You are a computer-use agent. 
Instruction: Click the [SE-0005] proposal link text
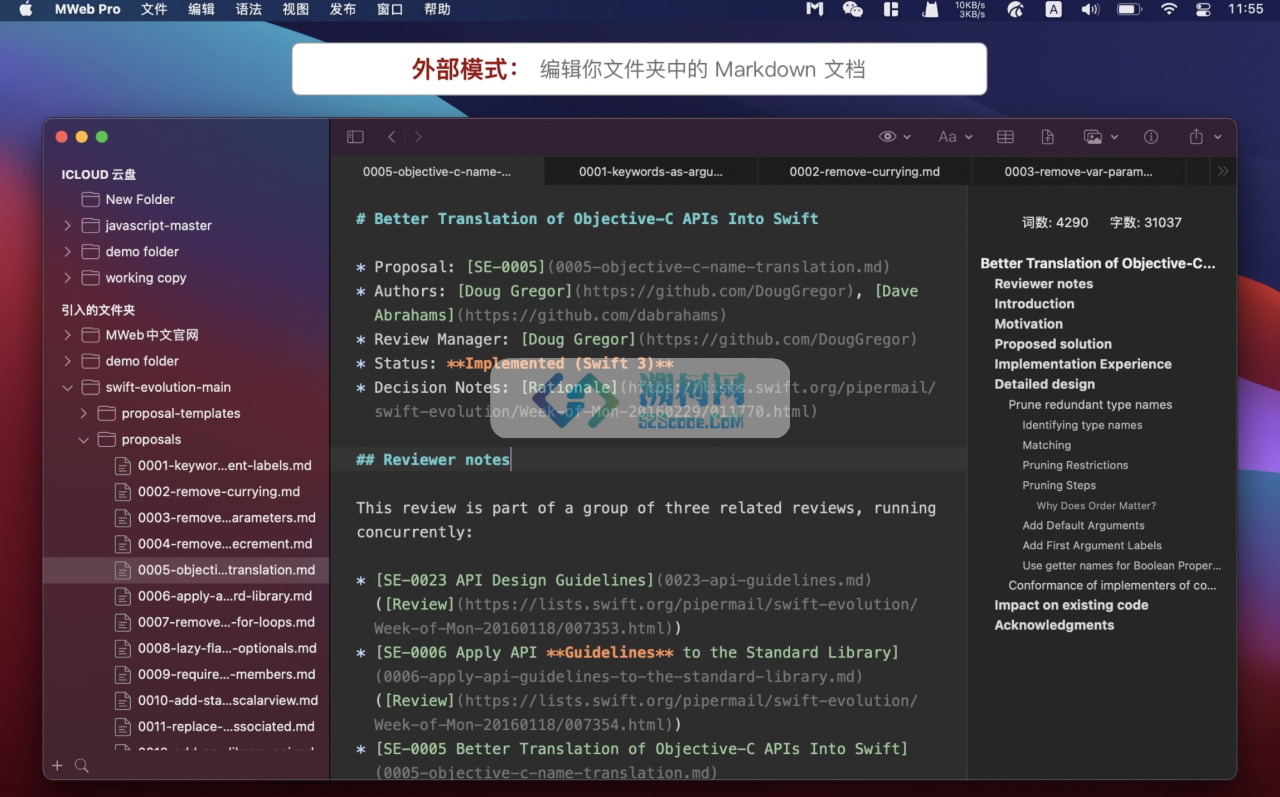(506, 267)
